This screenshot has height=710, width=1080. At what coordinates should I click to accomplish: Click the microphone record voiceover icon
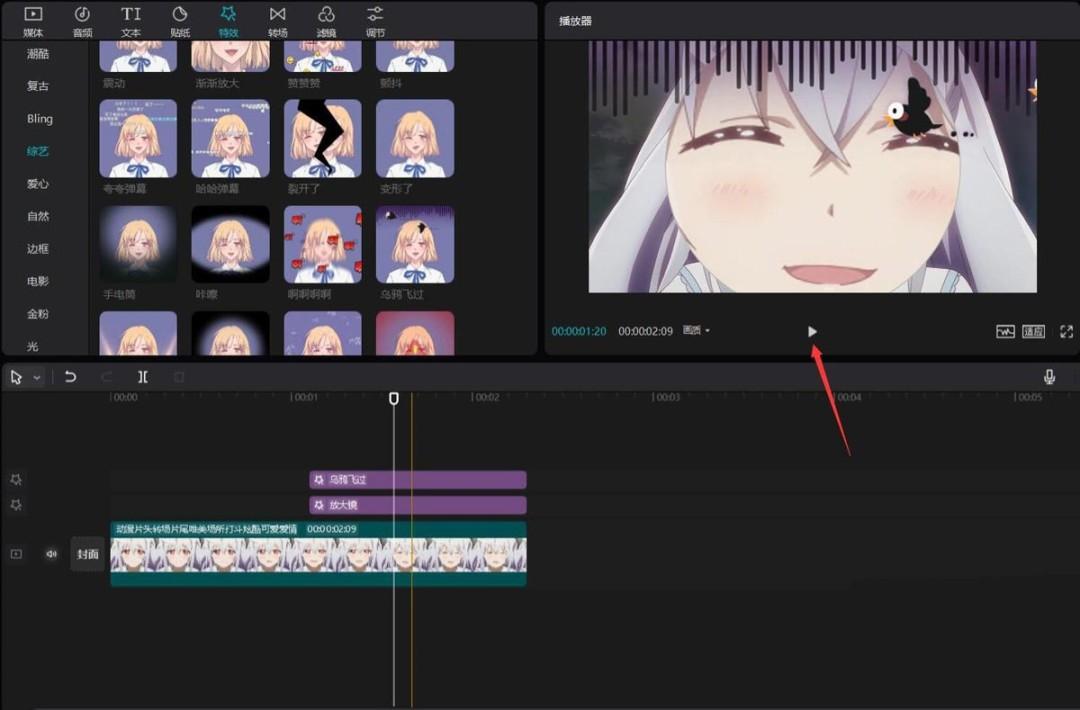[1049, 377]
